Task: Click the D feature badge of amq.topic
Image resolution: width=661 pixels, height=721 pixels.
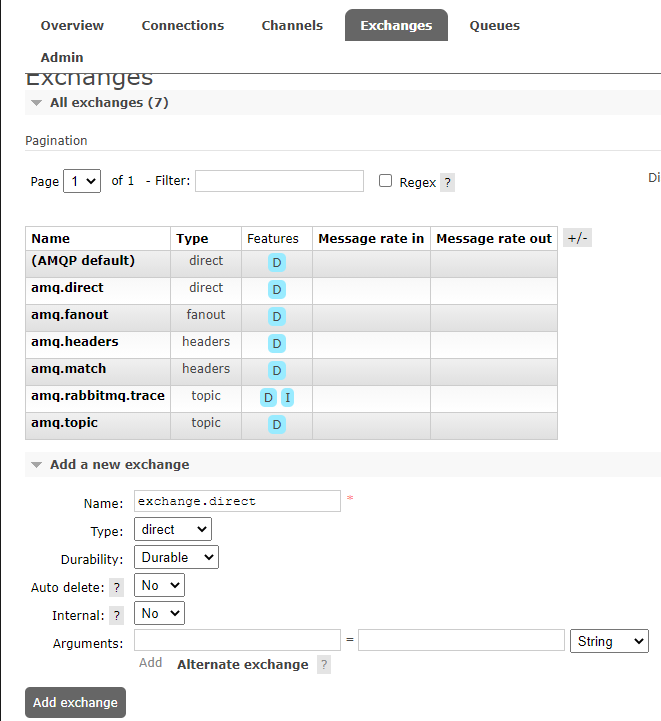Action: coord(277,424)
